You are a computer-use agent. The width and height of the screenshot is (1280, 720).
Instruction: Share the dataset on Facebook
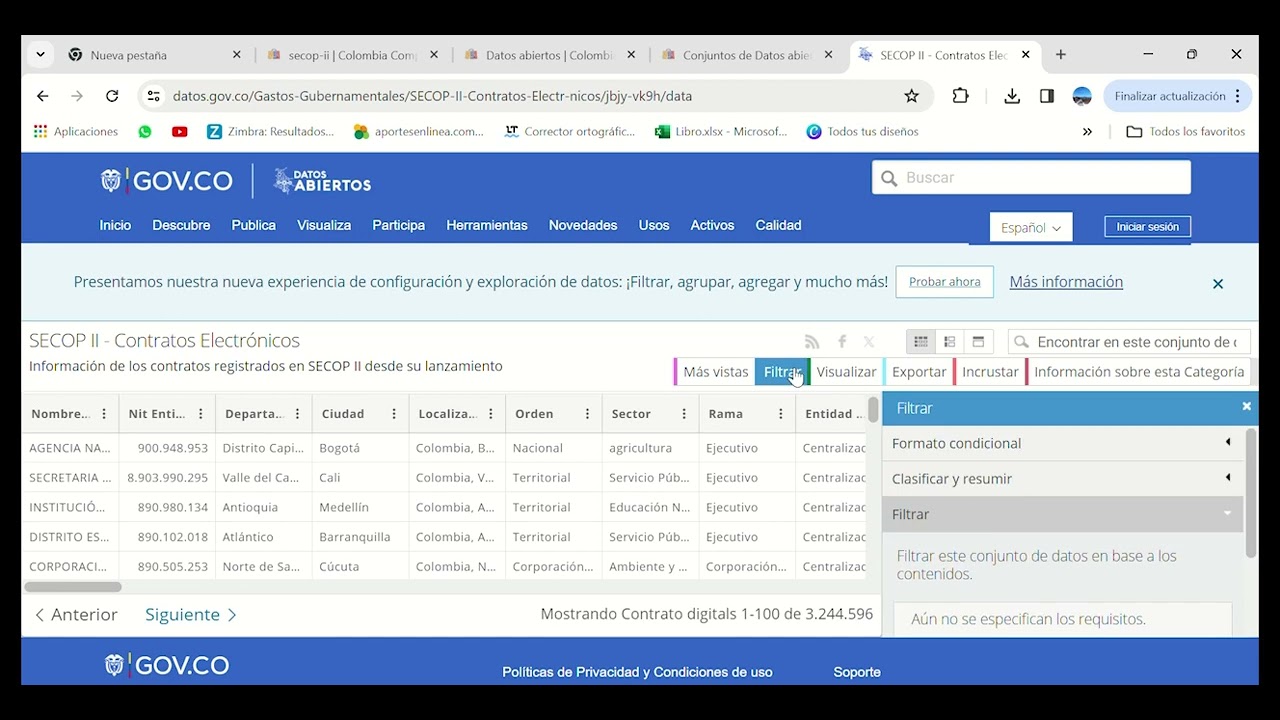[842, 342]
